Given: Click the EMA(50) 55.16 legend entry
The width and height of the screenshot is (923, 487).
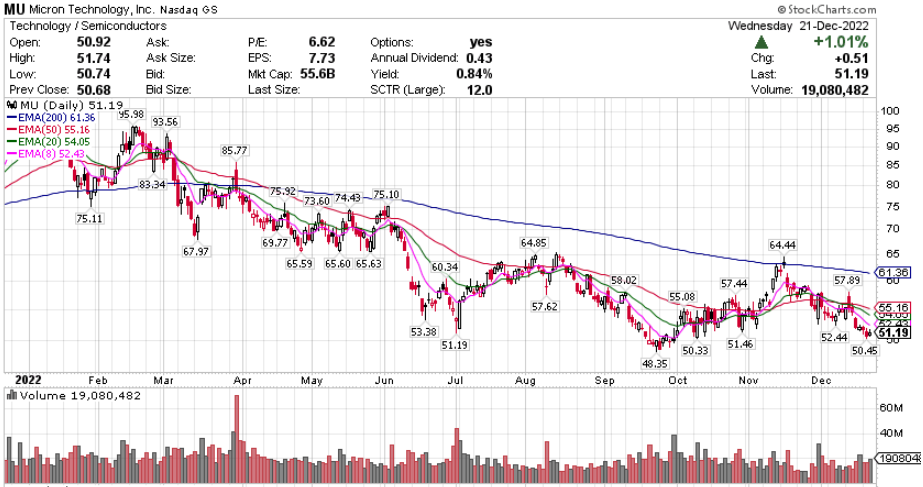Looking at the screenshot, I should coord(48,130).
